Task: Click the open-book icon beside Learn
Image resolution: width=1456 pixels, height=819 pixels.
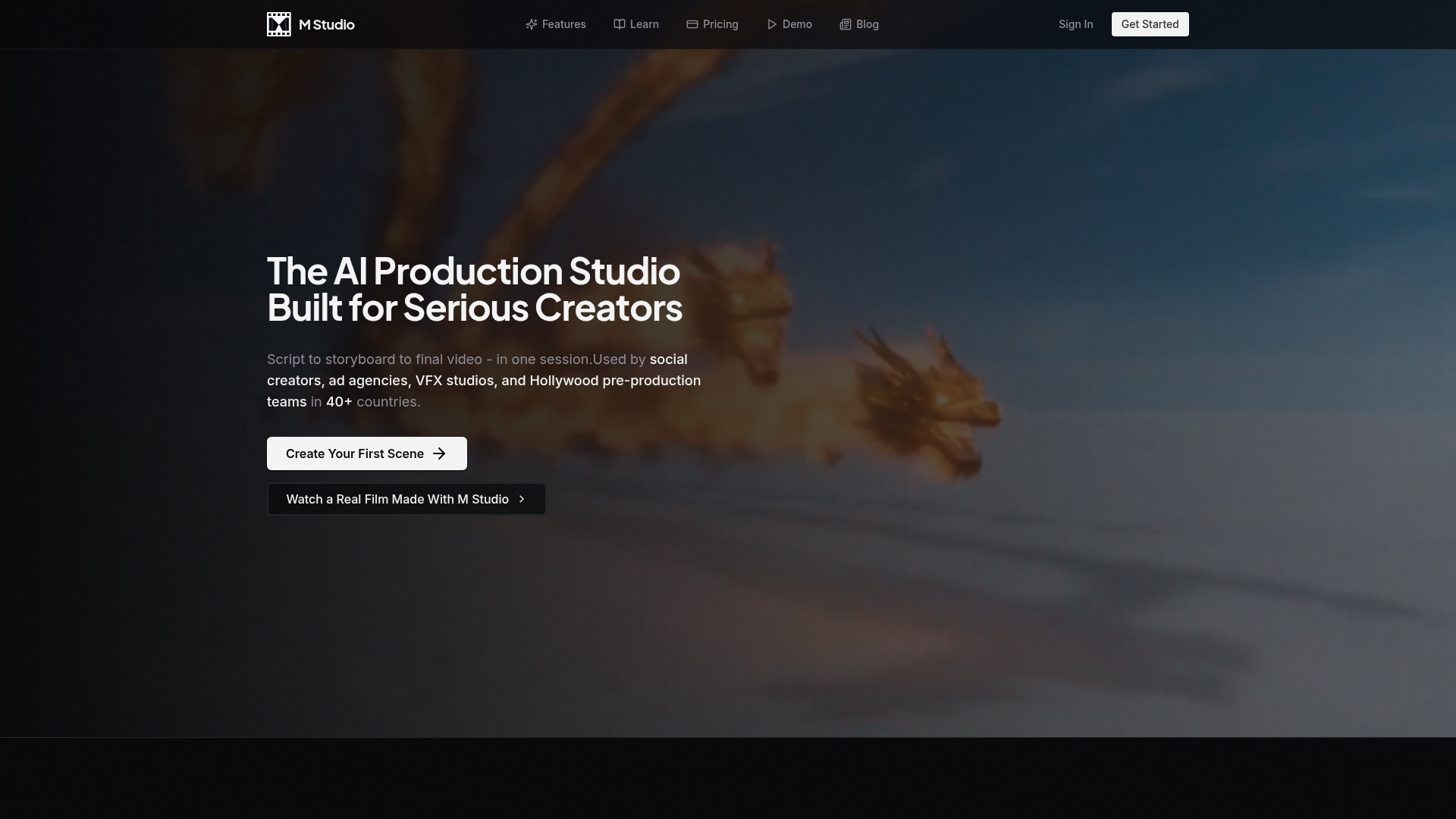Action: [x=620, y=24]
